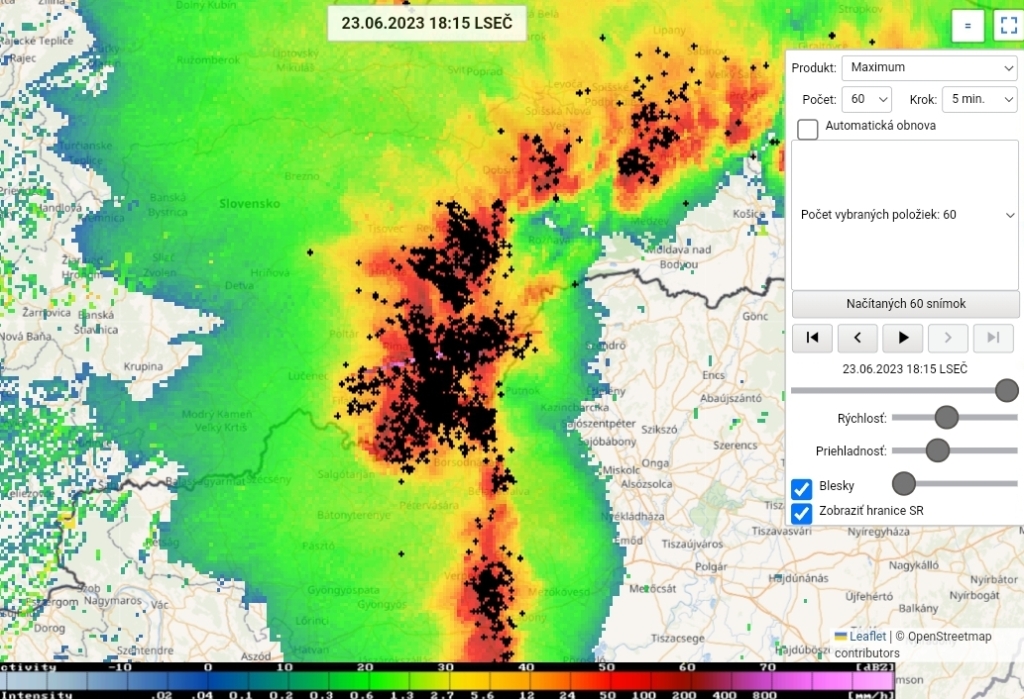The image size is (1024, 699).
Task: Adjust the Rýchlosť speed slider
Action: pyautogui.click(x=946, y=417)
